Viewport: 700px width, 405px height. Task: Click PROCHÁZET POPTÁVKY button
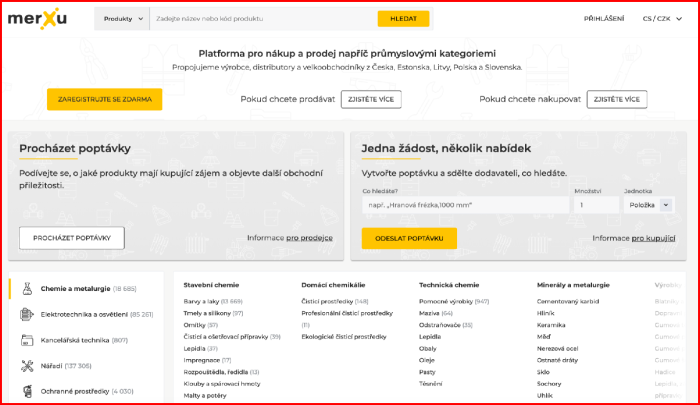point(72,238)
